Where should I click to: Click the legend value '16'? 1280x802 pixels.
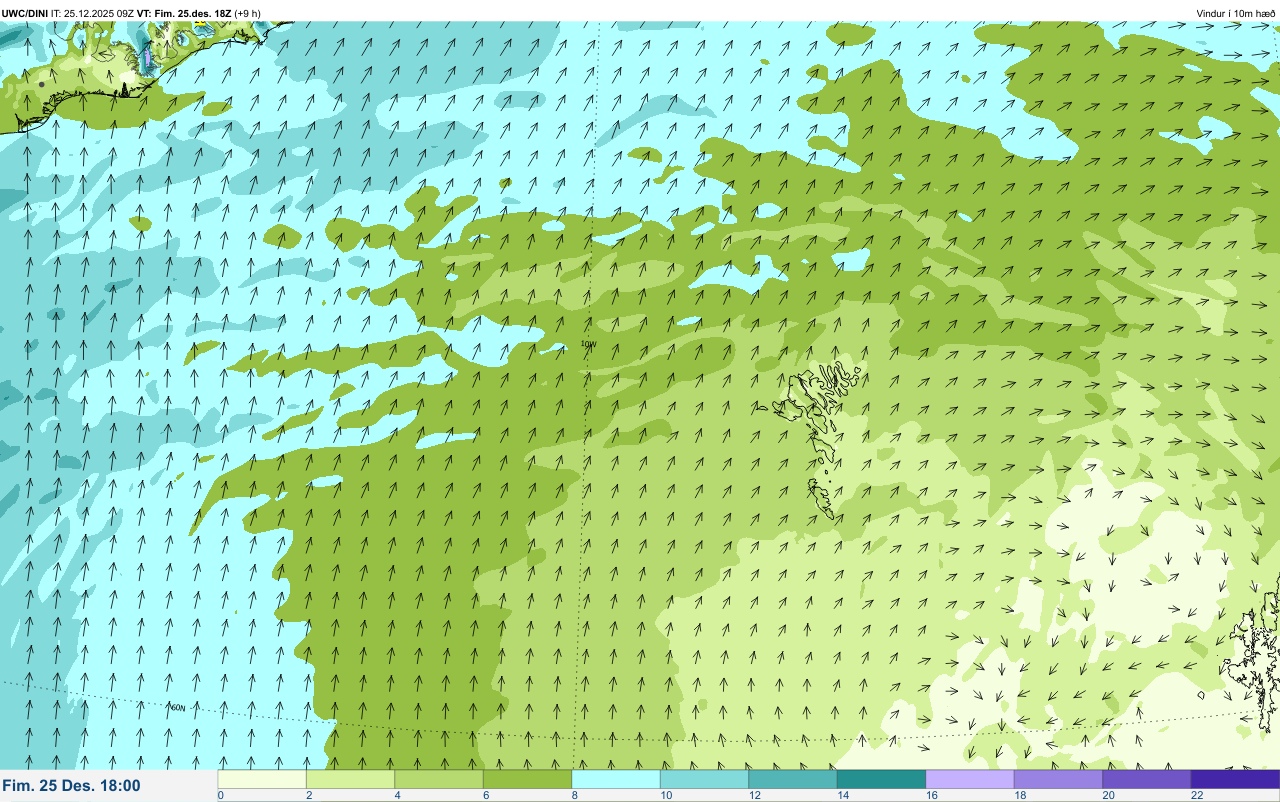pyautogui.click(x=930, y=796)
